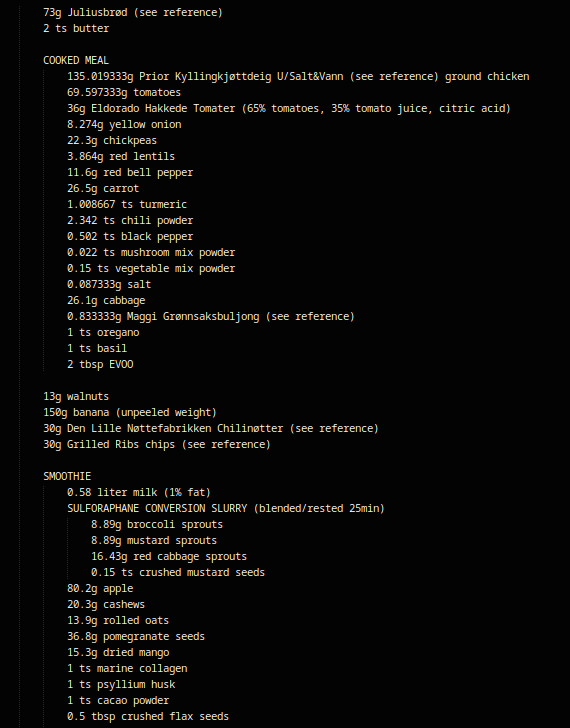The height and width of the screenshot is (728, 570).
Task: Place cursor on 2 tbsp EVOO
Action: point(100,364)
